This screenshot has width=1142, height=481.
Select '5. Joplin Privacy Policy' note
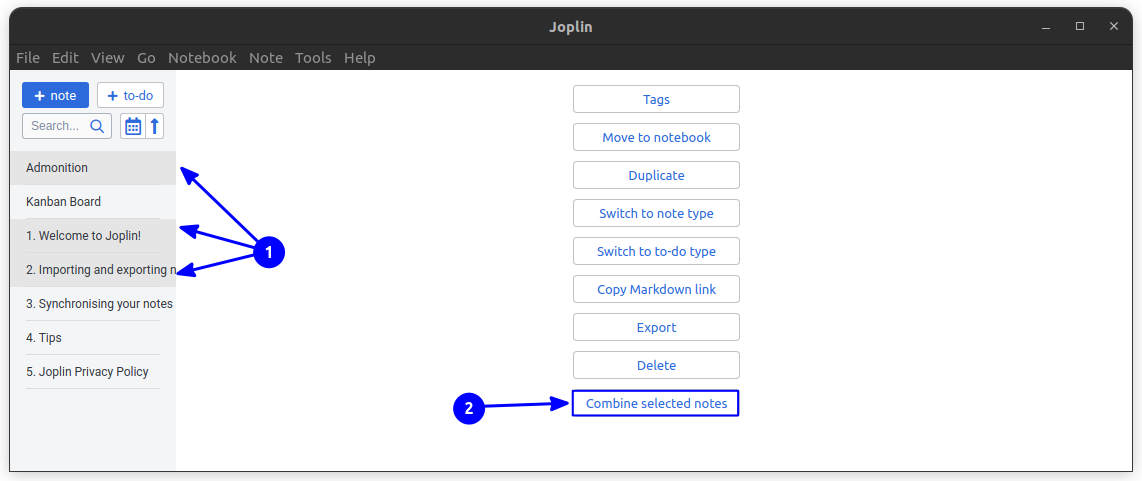click(93, 372)
